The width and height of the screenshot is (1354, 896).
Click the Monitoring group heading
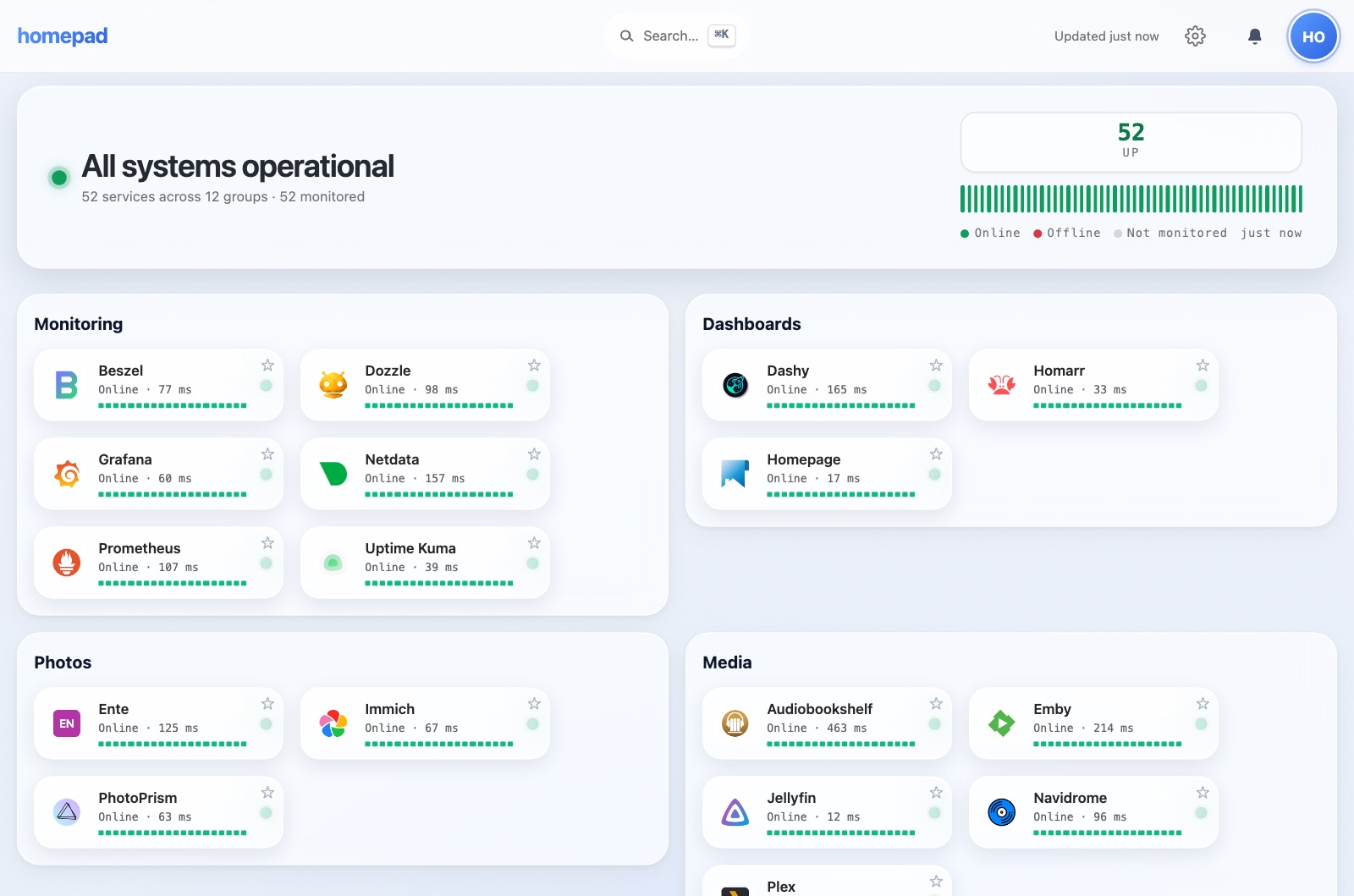79,324
